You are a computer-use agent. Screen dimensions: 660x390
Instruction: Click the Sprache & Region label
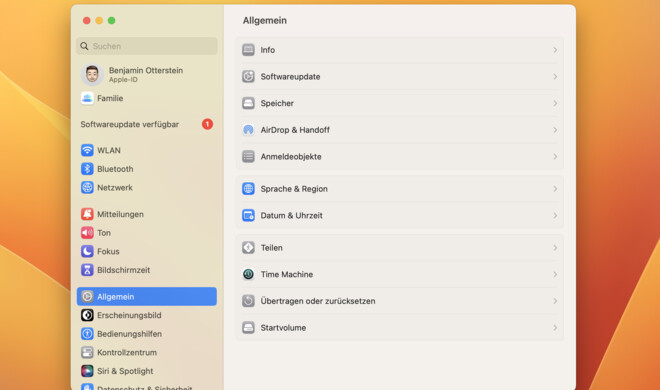pyautogui.click(x=294, y=189)
